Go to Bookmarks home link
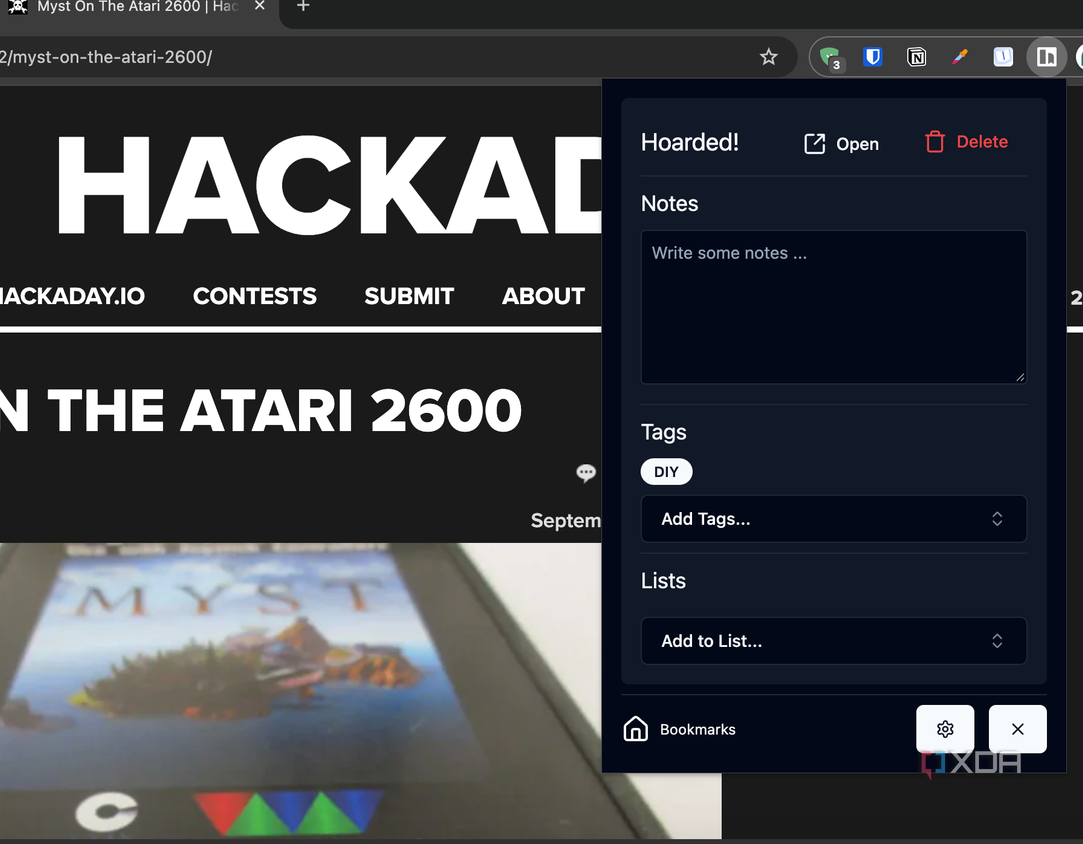Image resolution: width=1083 pixels, height=844 pixels. tap(679, 729)
